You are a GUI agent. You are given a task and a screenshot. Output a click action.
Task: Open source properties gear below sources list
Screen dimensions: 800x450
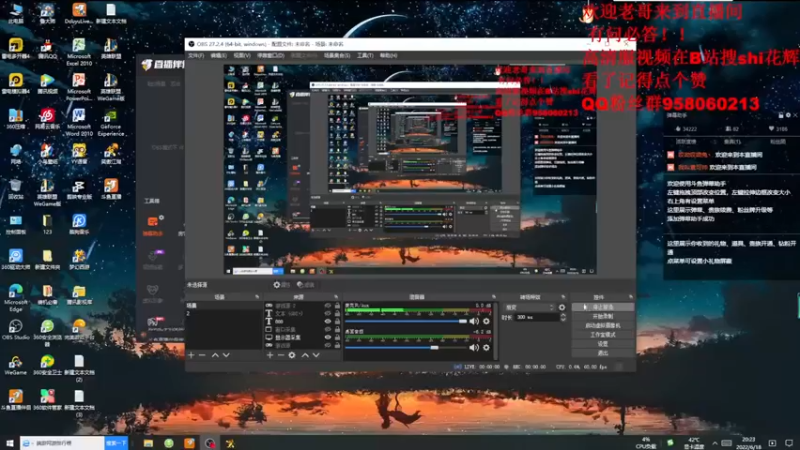(292, 355)
